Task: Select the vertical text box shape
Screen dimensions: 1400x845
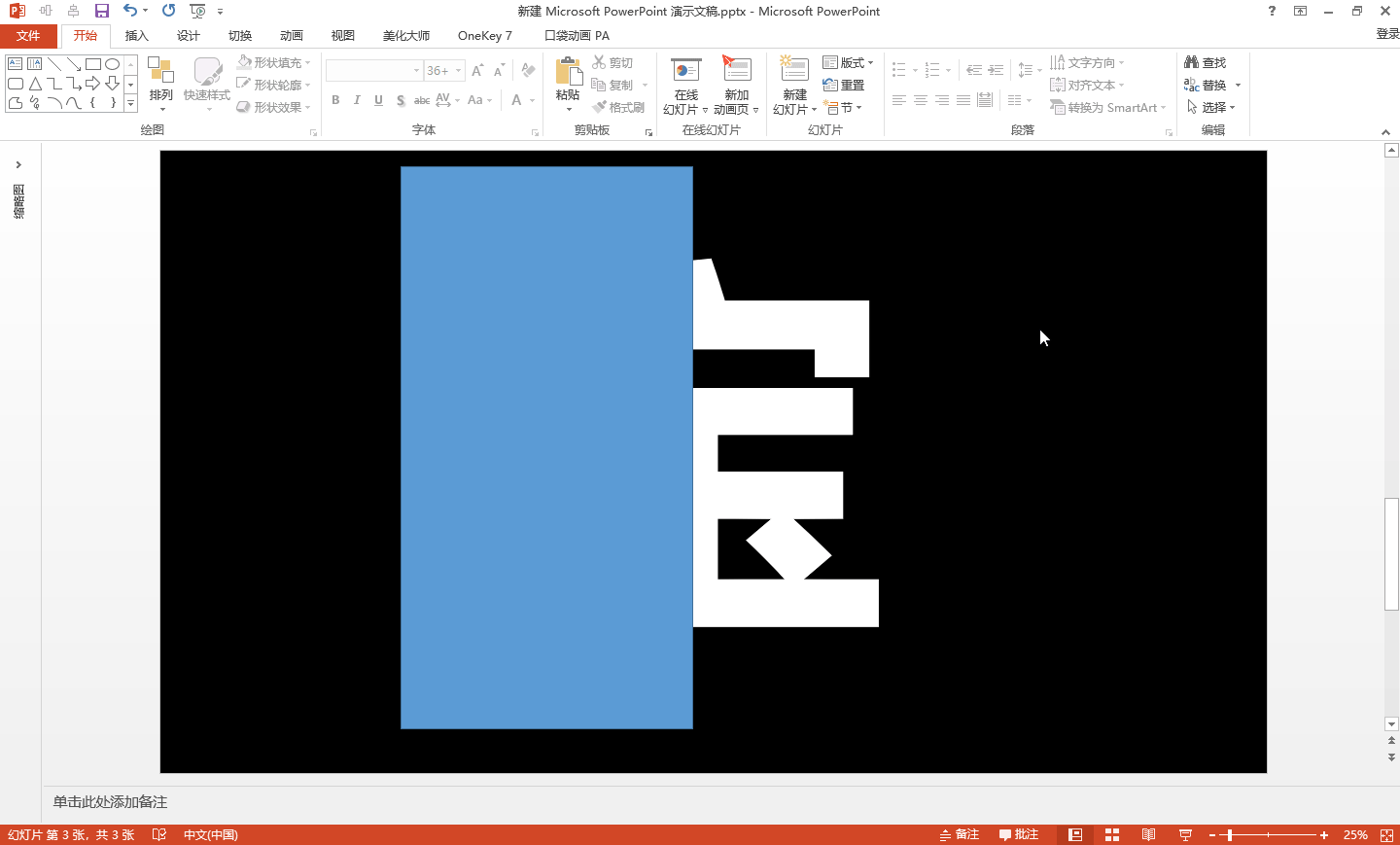Action: (x=34, y=64)
